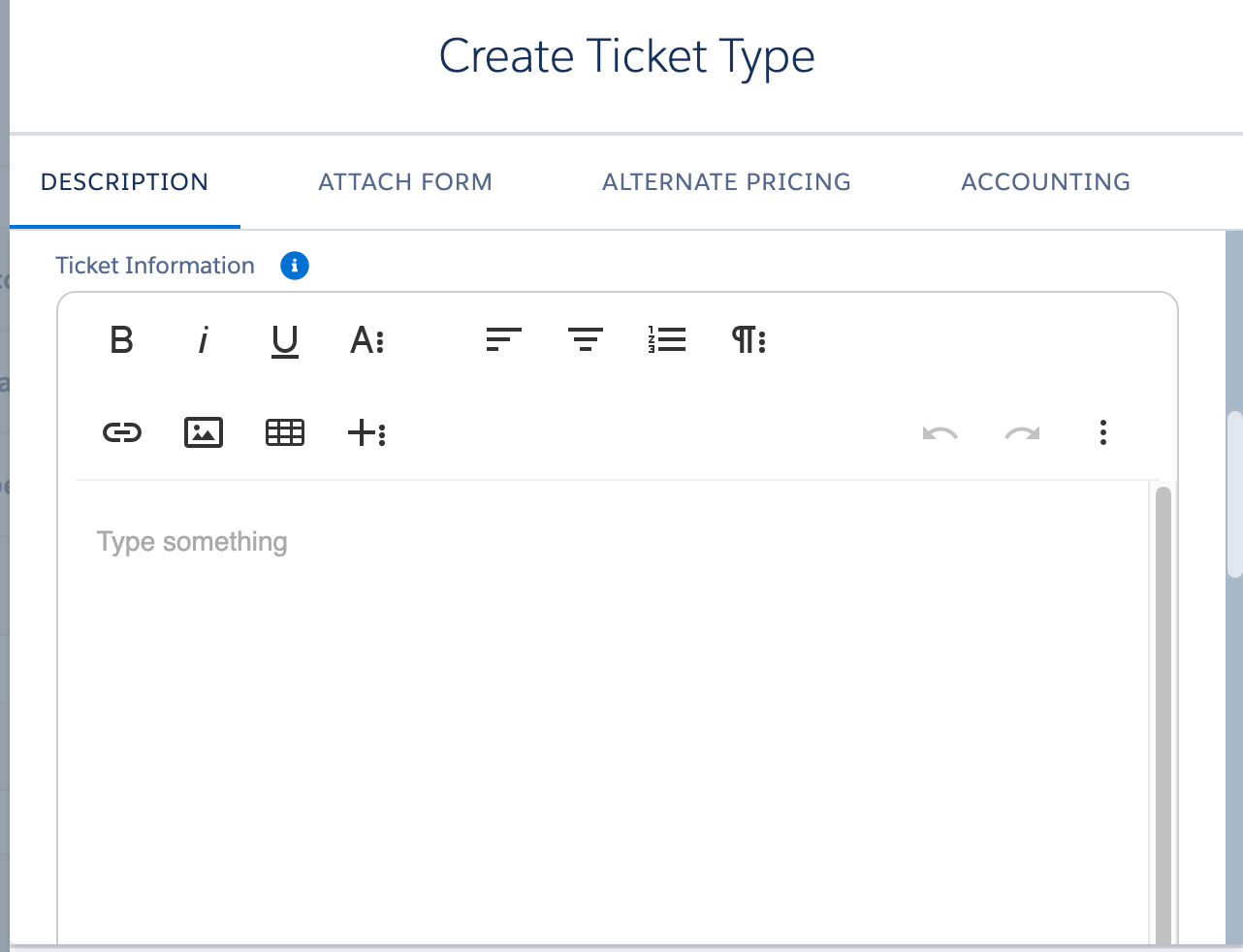The height and width of the screenshot is (952, 1243).
Task: Click the editor's vertical scrollbar
Action: (1163, 715)
